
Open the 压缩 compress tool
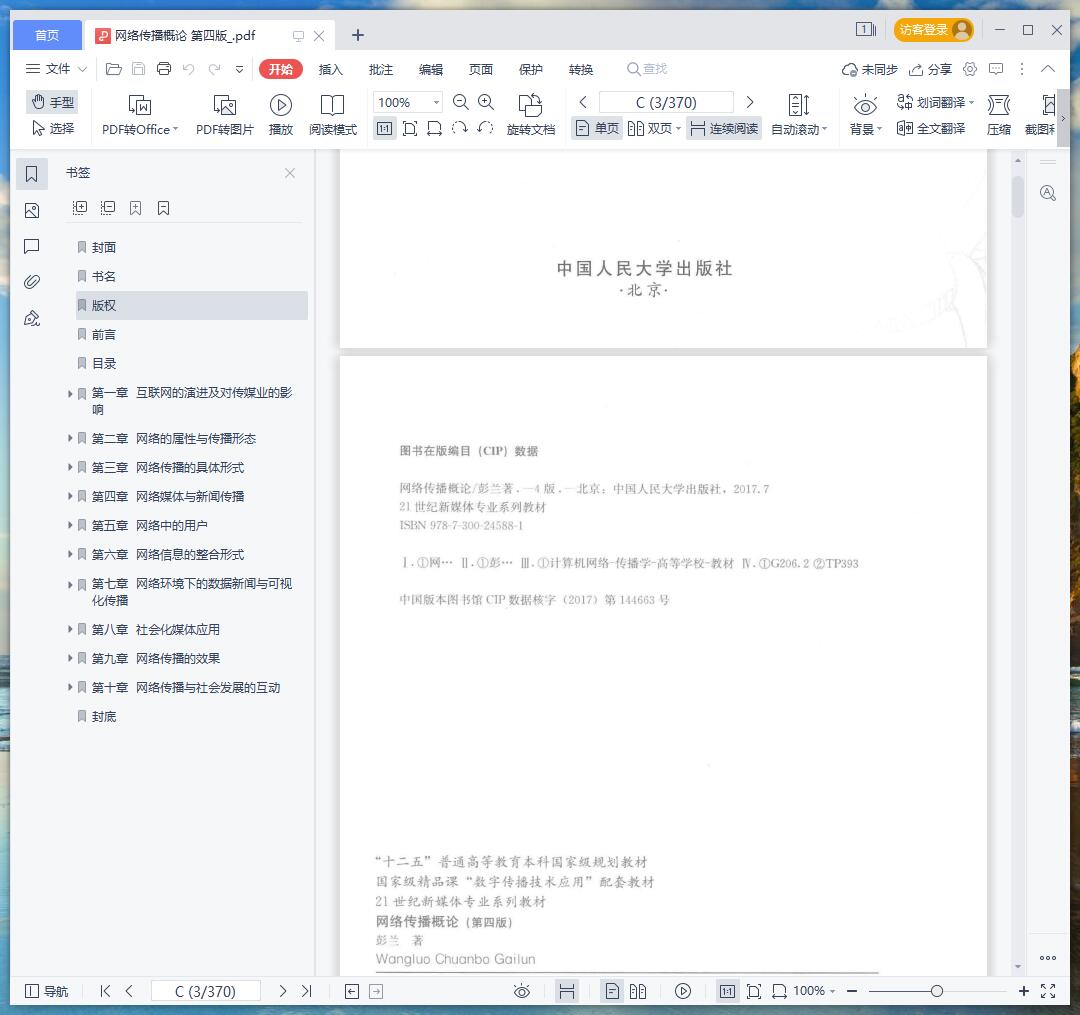[999, 114]
